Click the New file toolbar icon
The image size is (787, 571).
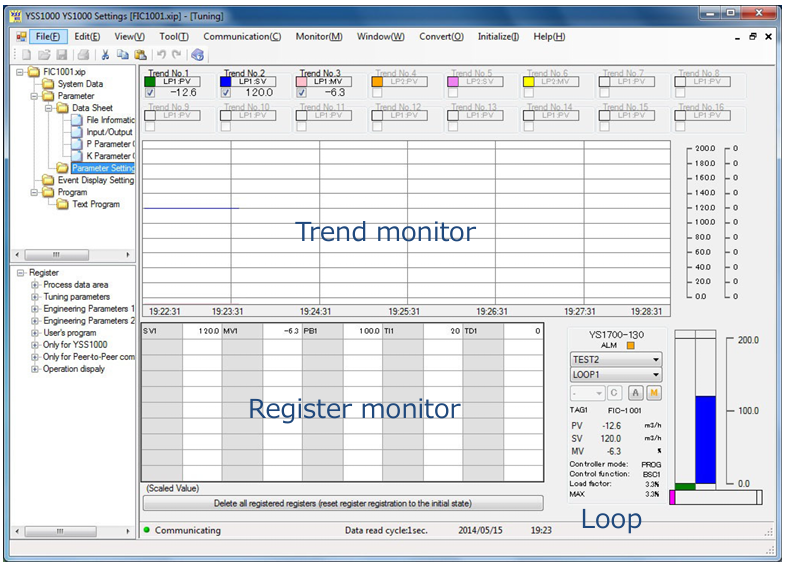[26, 55]
